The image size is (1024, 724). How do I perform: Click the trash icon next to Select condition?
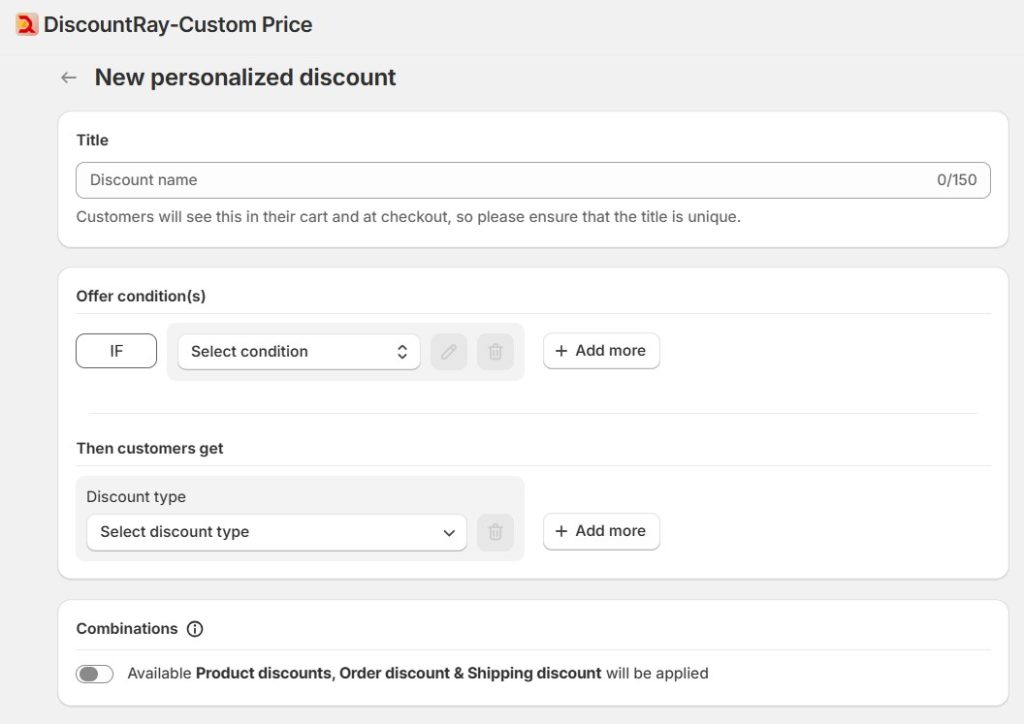pos(495,352)
